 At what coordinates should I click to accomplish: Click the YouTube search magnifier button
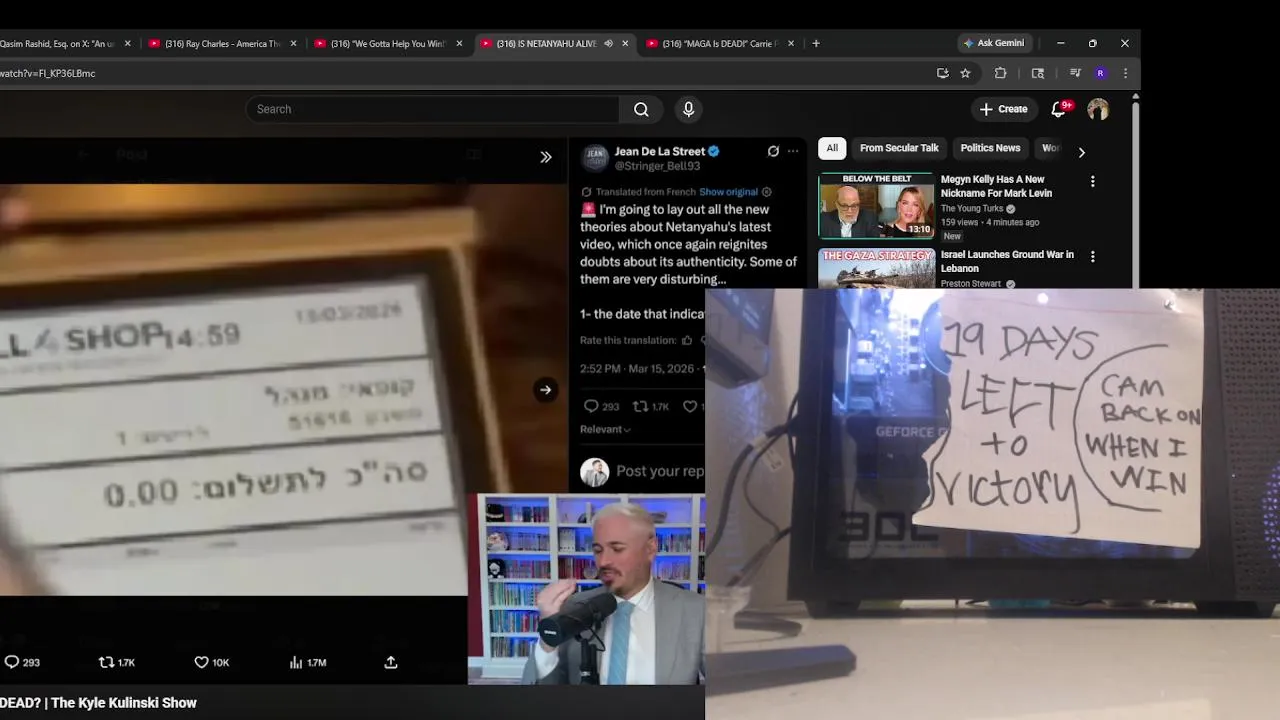pyautogui.click(x=641, y=109)
